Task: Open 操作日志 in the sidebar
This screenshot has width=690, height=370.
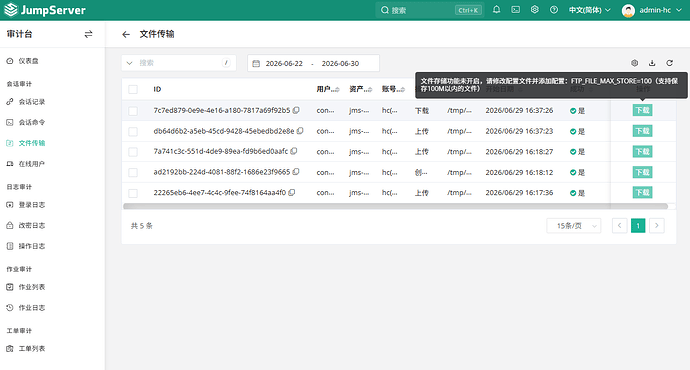Action: coord(32,246)
